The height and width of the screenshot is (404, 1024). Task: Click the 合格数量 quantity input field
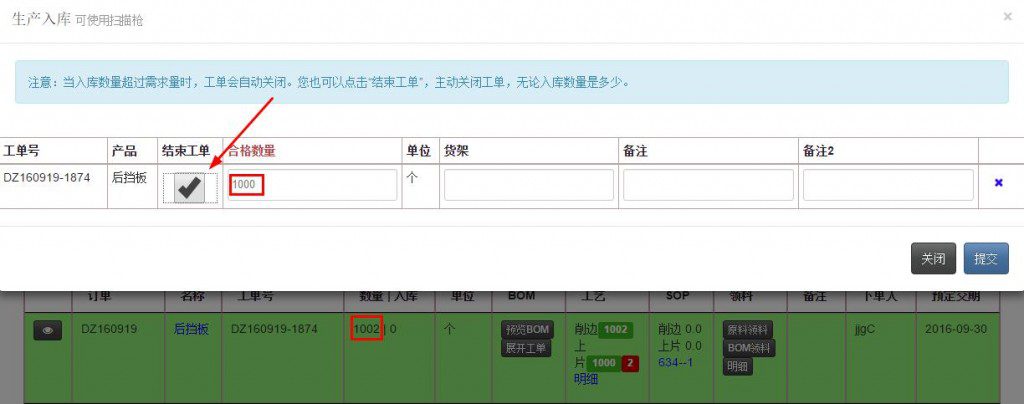coord(311,185)
